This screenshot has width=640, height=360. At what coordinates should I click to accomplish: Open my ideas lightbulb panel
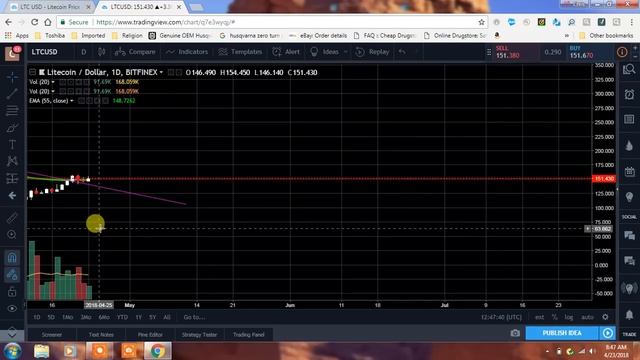pyautogui.click(x=629, y=197)
